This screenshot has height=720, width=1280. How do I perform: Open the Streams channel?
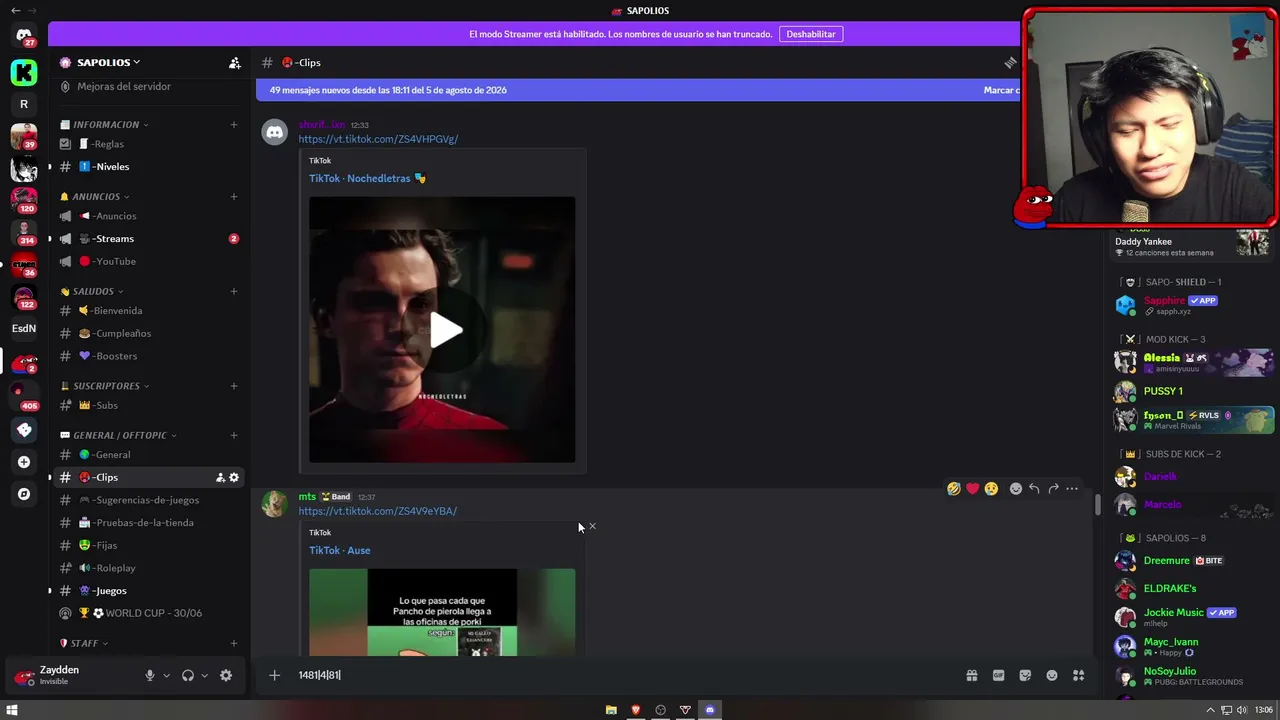point(150,239)
